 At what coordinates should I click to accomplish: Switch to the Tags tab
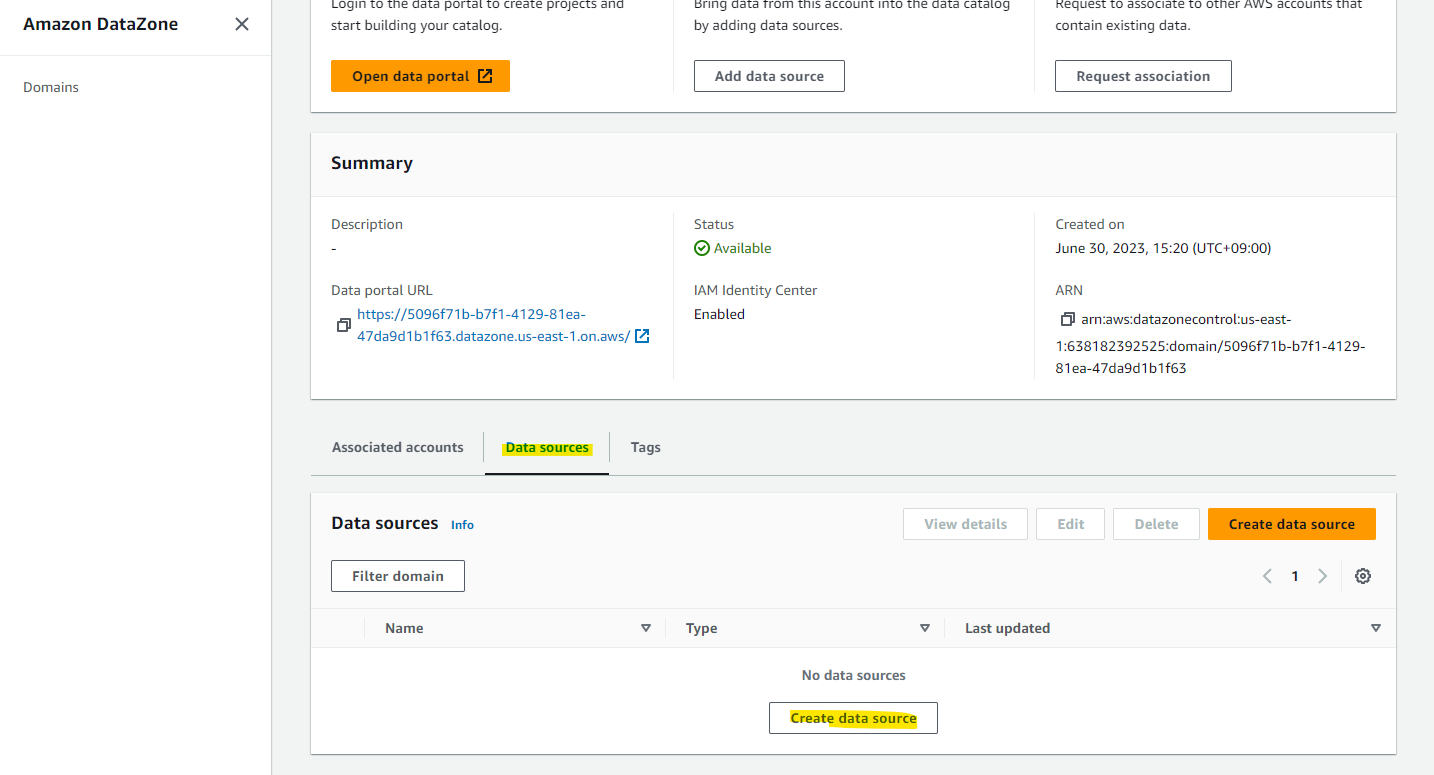[646, 447]
